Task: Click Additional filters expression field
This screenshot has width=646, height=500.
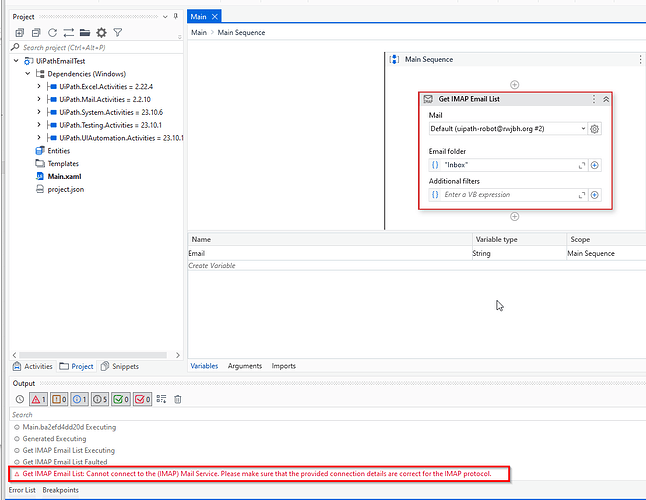Action: coord(508,195)
